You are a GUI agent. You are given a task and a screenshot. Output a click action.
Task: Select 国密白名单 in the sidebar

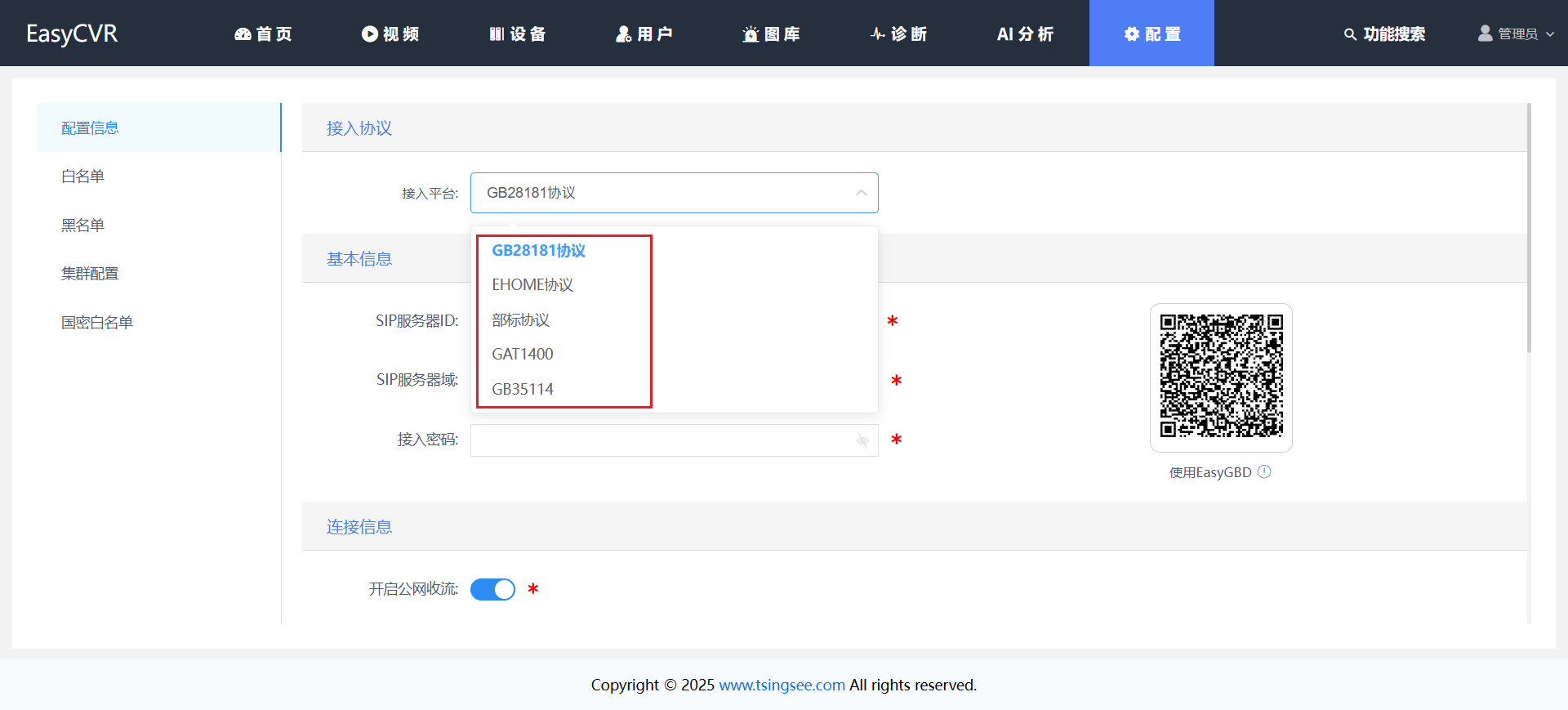pos(159,322)
